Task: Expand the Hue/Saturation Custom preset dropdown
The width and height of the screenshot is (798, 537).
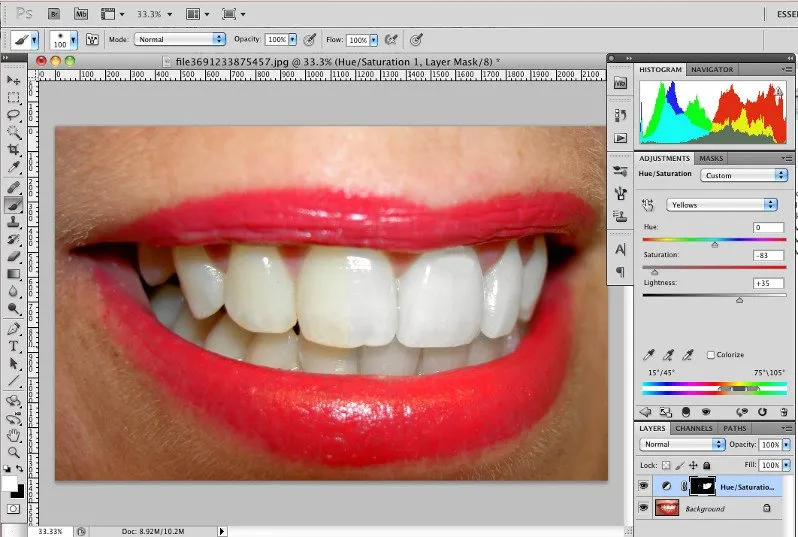Action: [x=742, y=175]
